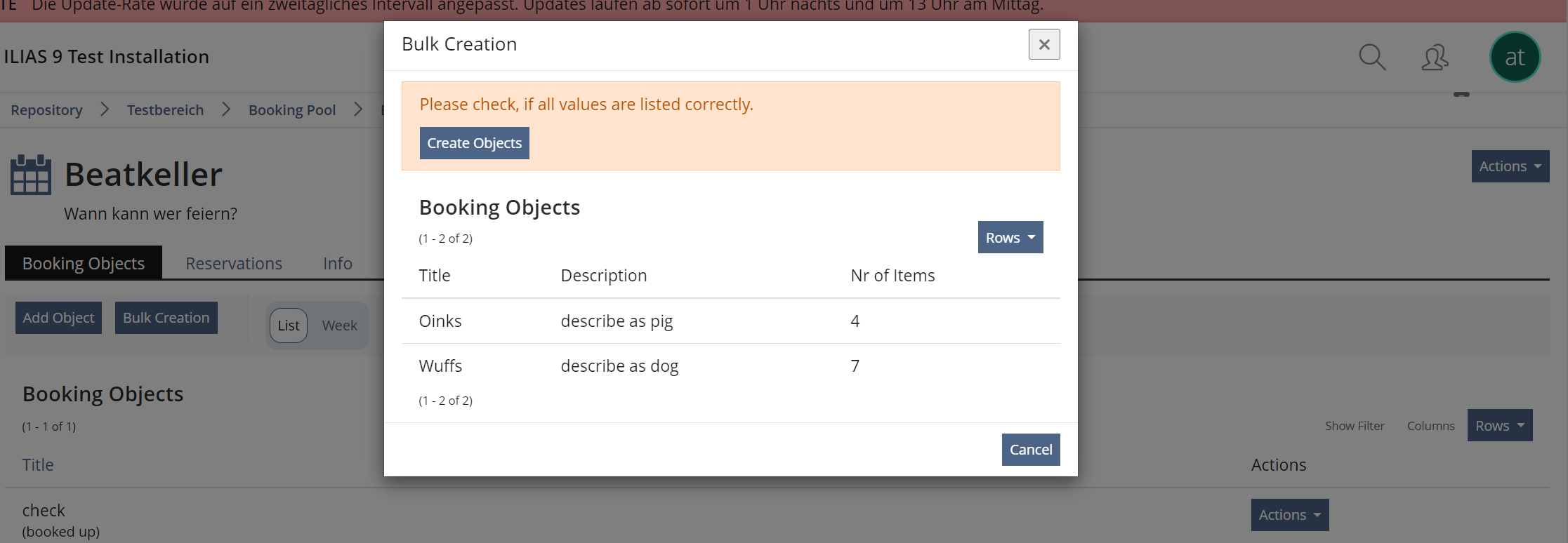The width and height of the screenshot is (1568, 543).
Task: Open the page-level Actions dropdown
Action: point(1510,166)
